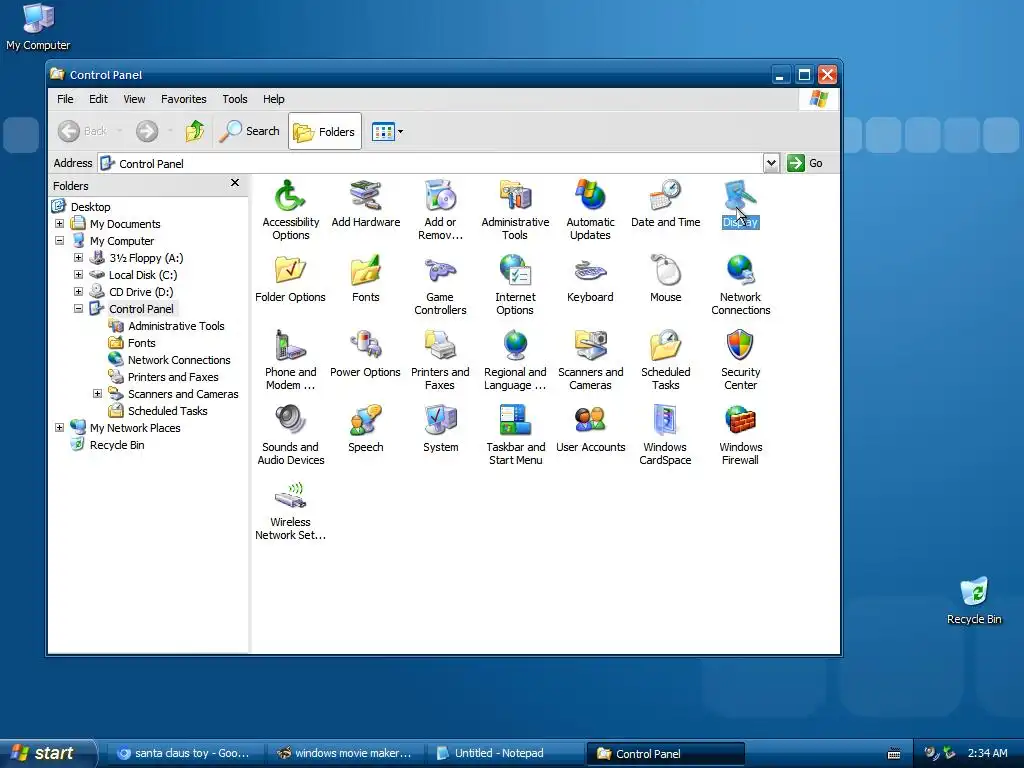Open Windows Firewall icon
This screenshot has width=1024, height=768.
click(741, 436)
